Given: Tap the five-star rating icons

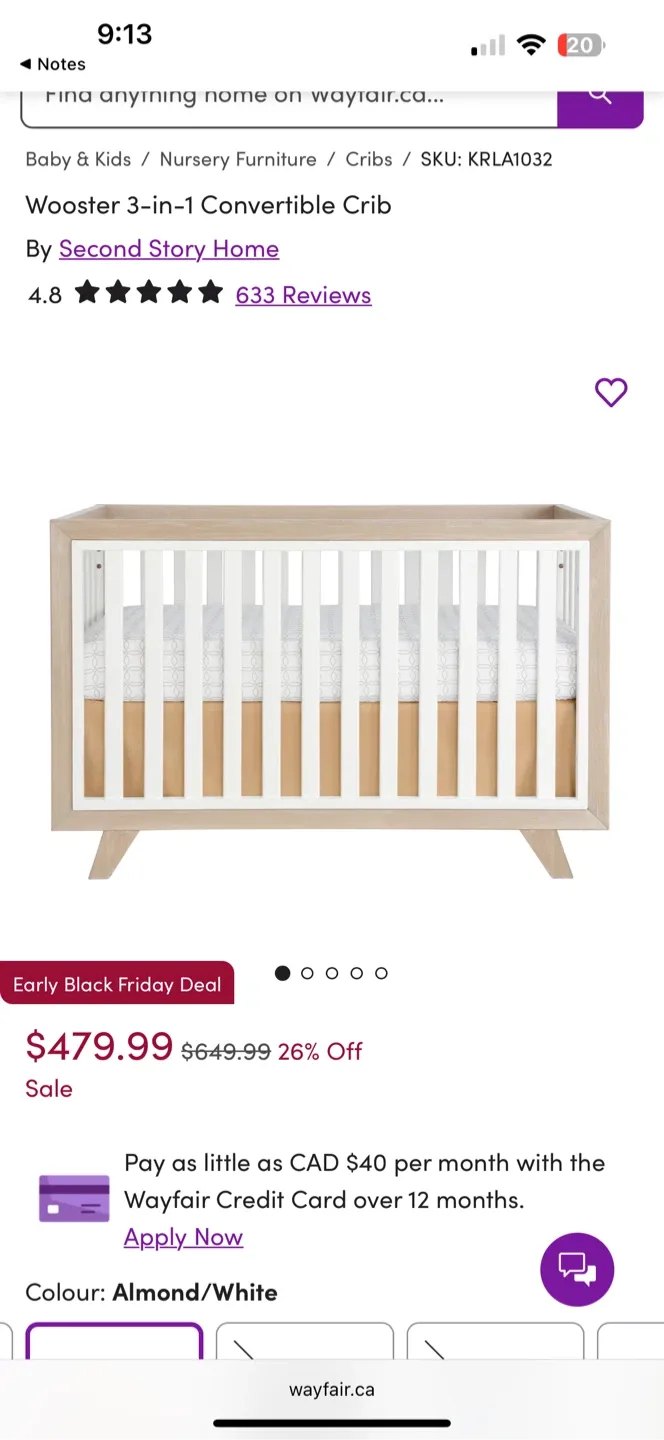Looking at the screenshot, I should click(149, 294).
